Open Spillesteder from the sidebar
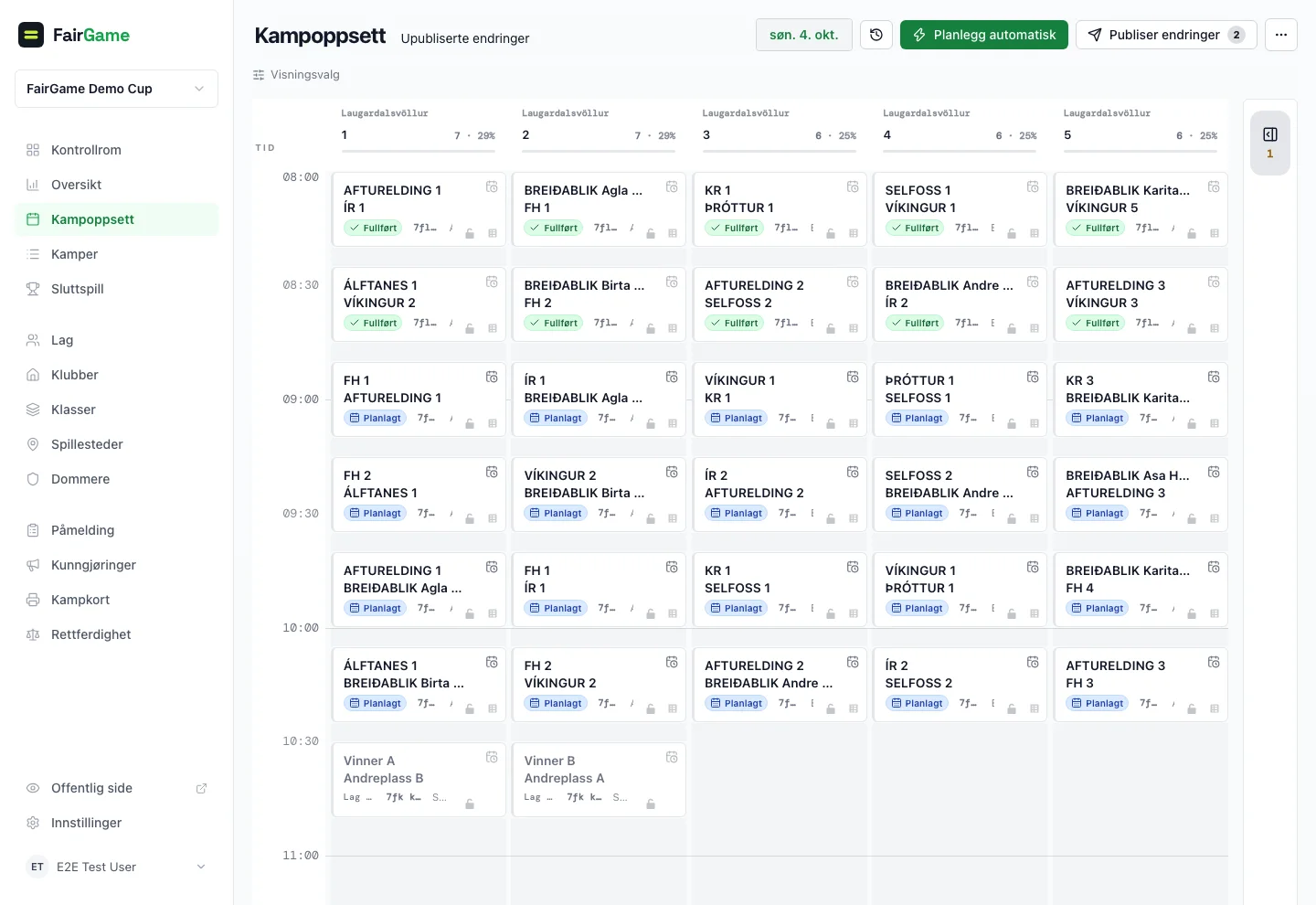 coord(116,444)
